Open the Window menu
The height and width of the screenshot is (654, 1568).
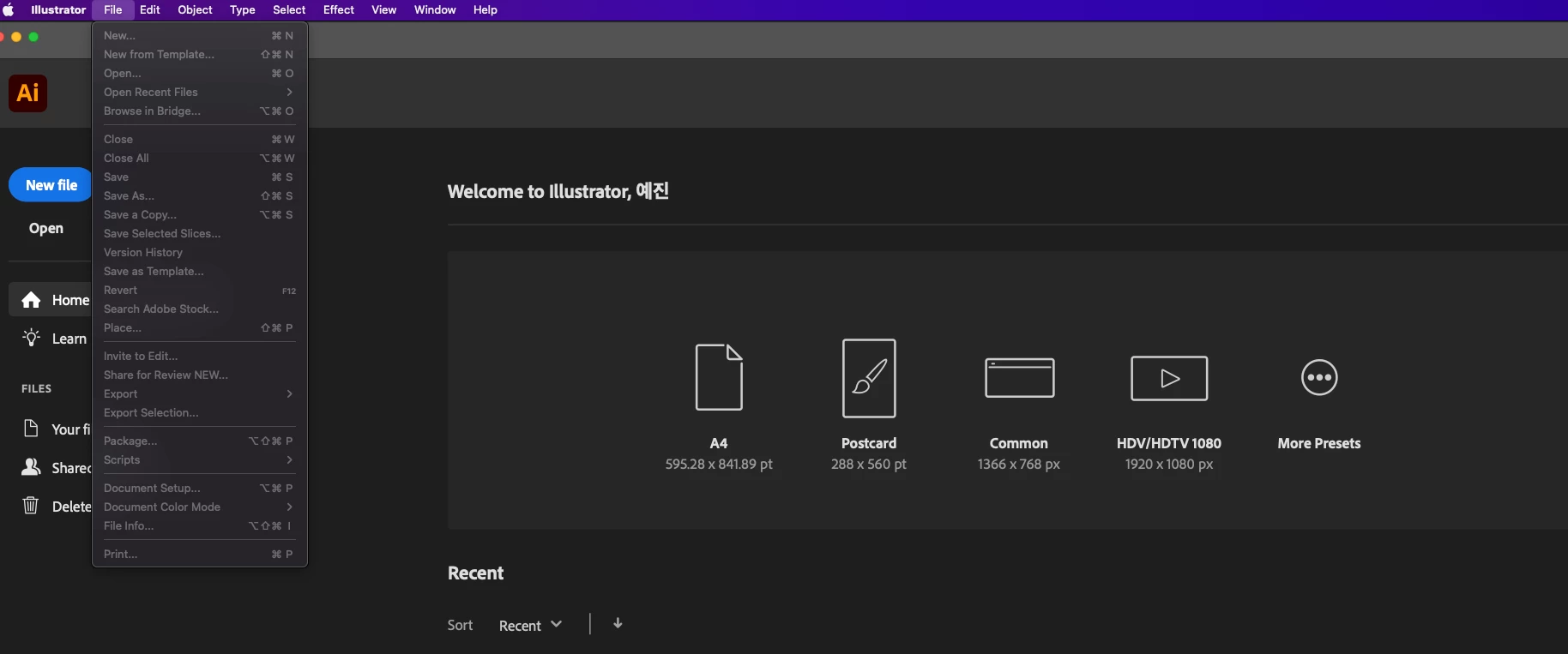point(435,10)
